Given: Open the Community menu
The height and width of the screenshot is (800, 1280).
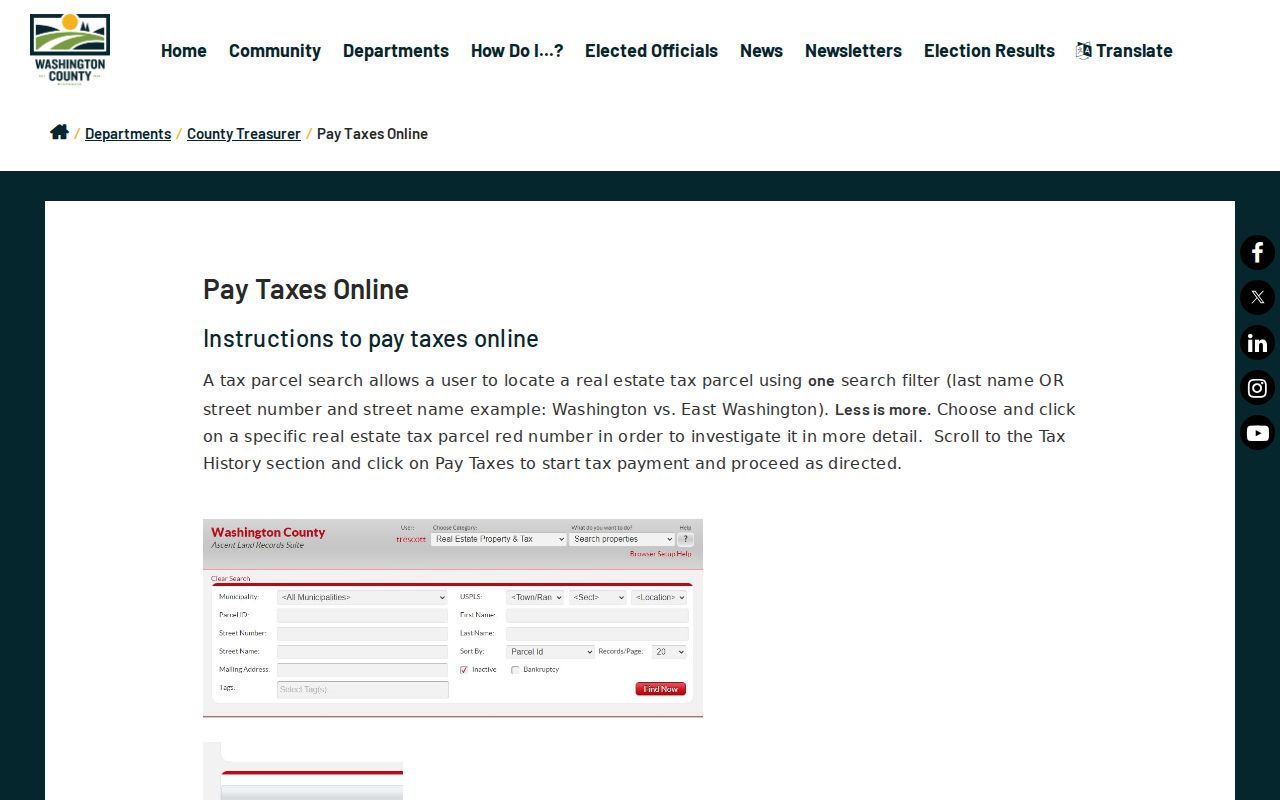Looking at the screenshot, I should tap(275, 50).
